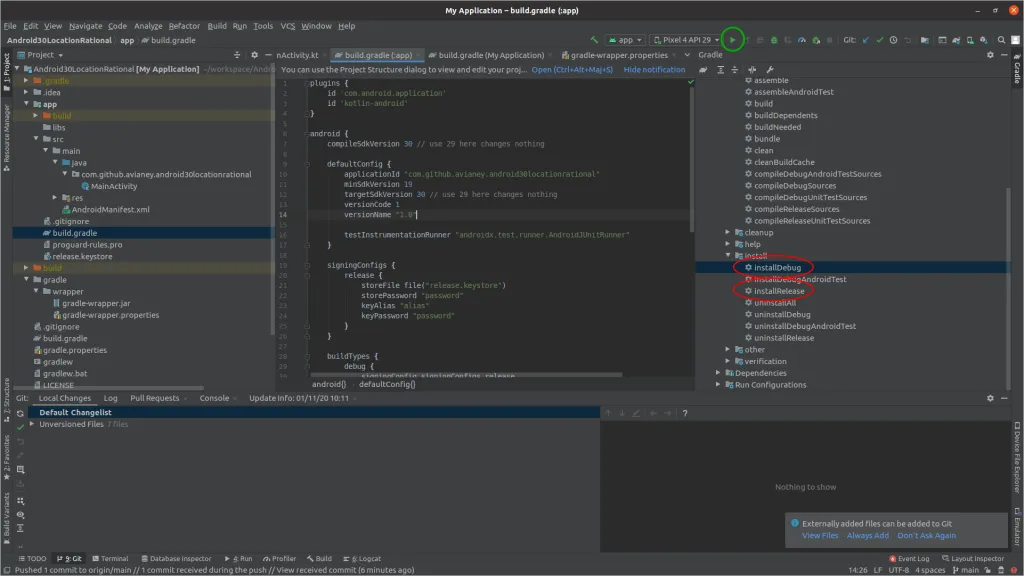The height and width of the screenshot is (576, 1024).
Task: Open the Pixel 4 API 29 device dropdown
Action: click(686, 40)
